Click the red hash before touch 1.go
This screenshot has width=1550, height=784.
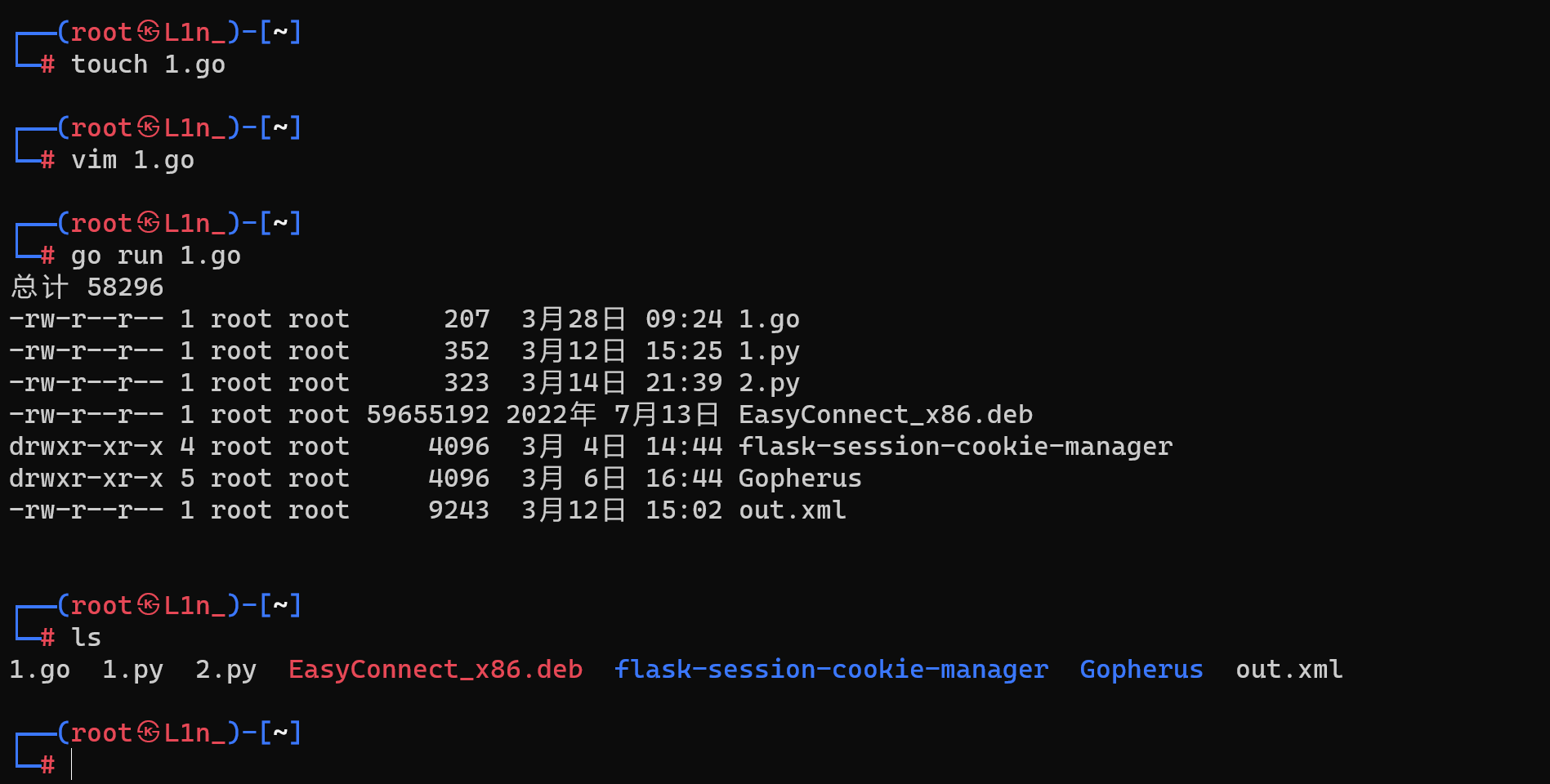pos(48,65)
